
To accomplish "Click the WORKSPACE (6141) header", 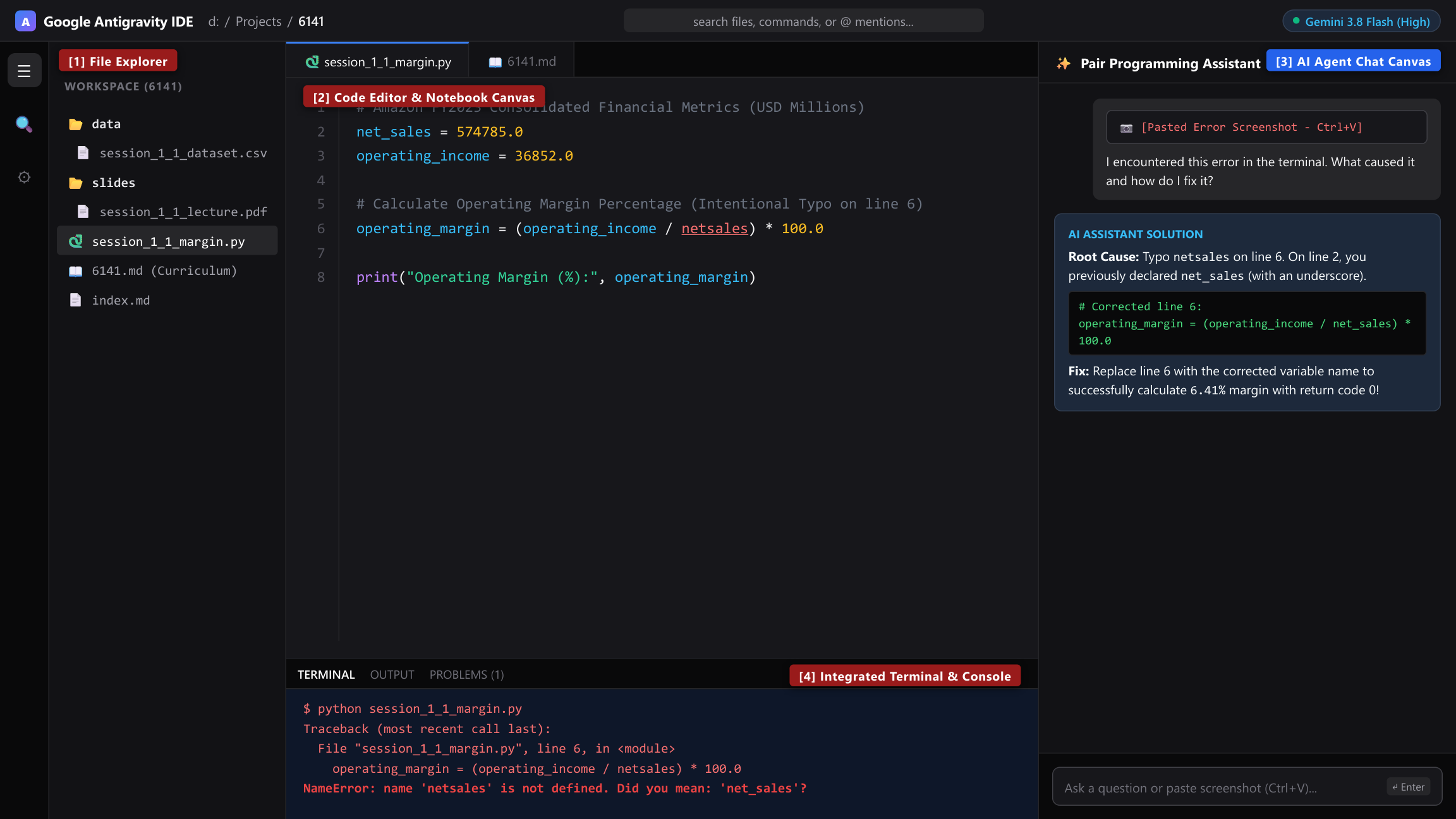I will point(123,87).
